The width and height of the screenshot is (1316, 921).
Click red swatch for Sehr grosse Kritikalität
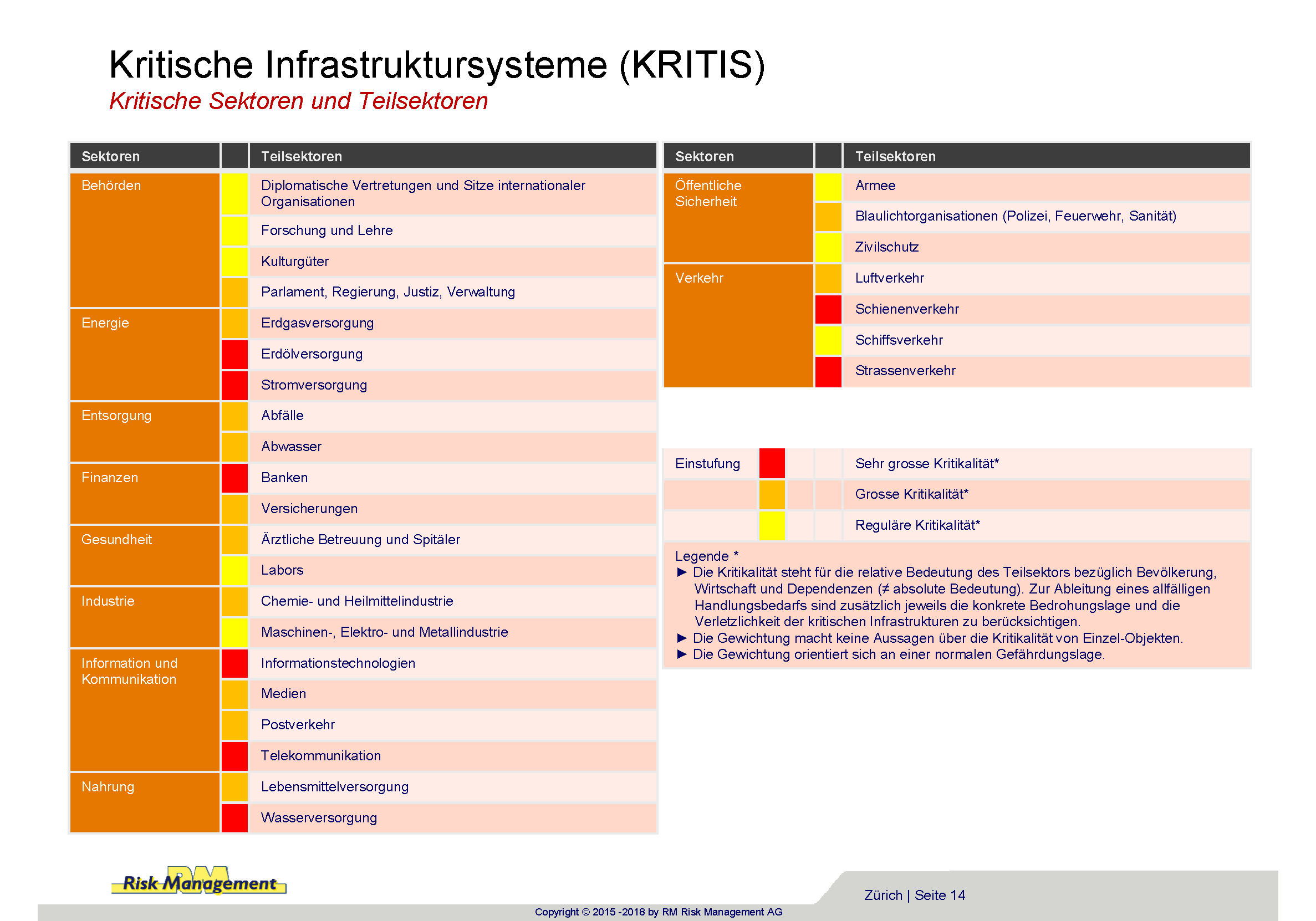[772, 463]
